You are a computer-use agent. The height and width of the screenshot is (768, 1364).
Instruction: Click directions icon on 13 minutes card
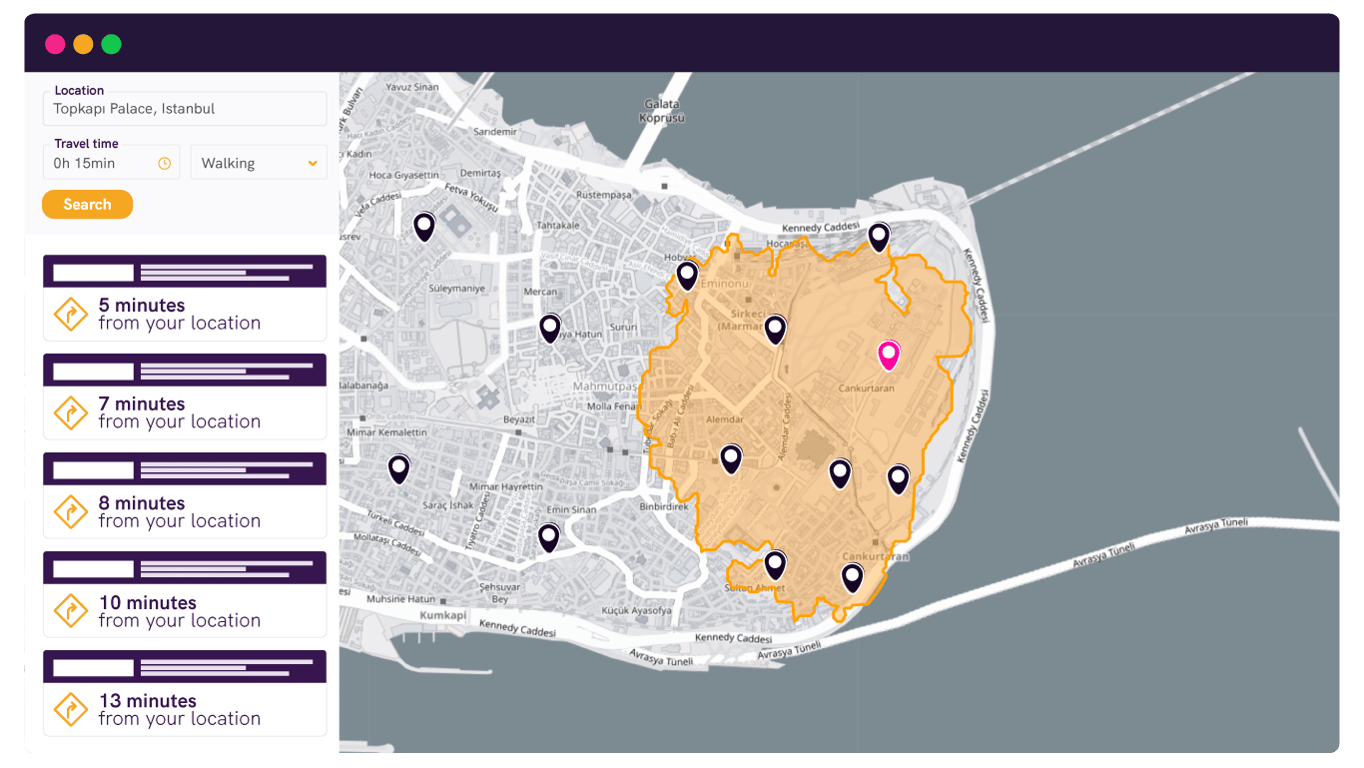click(x=71, y=710)
